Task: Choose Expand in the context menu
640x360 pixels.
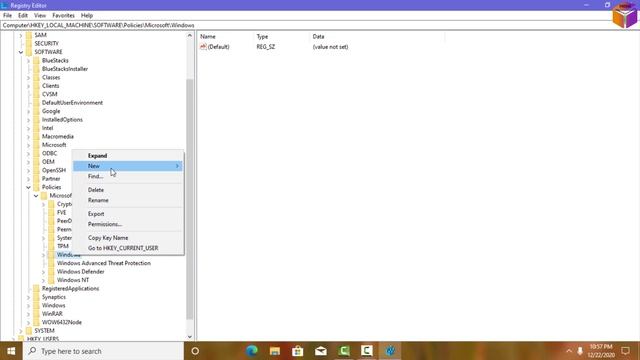Action: pyautogui.click(x=127, y=156)
